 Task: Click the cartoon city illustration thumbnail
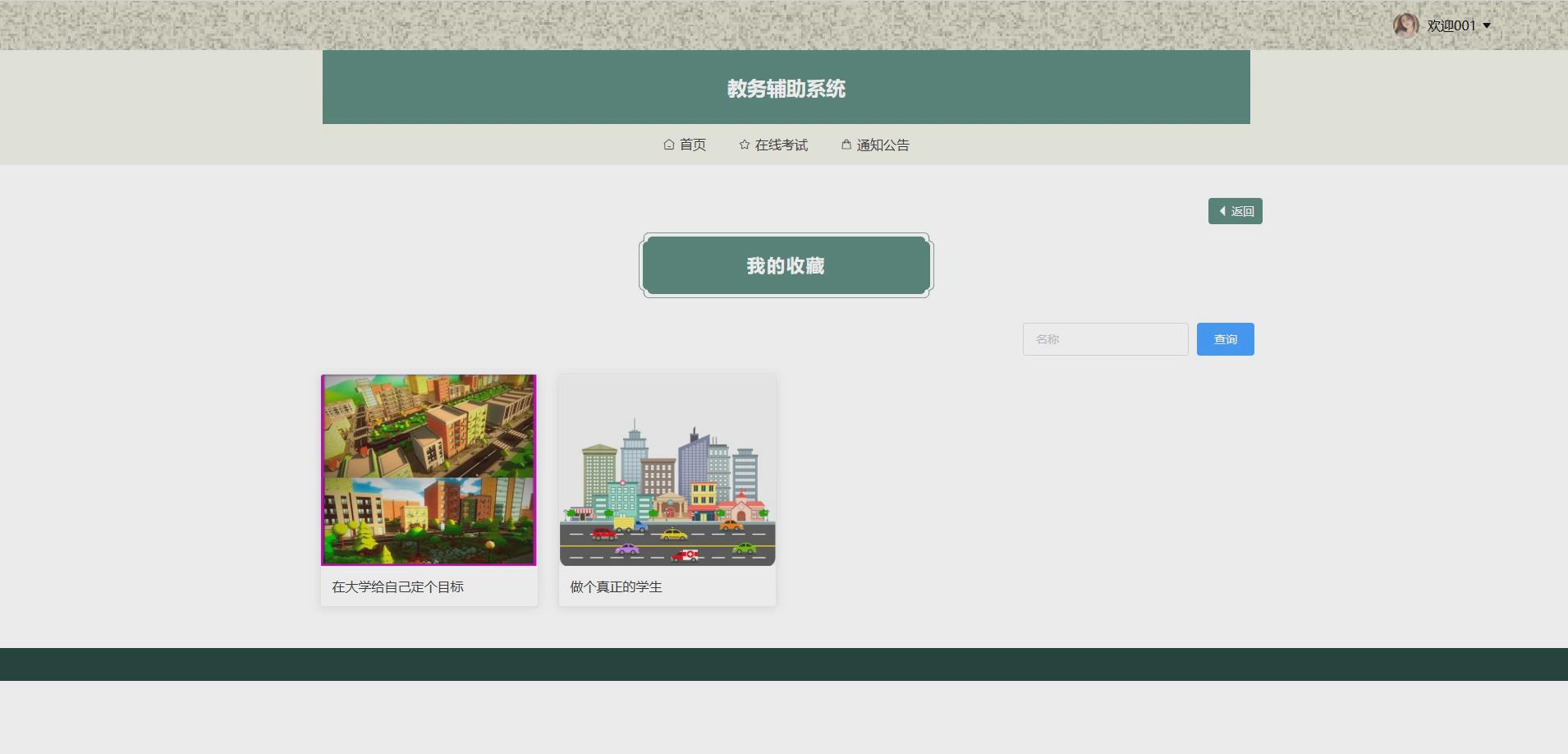pyautogui.click(x=666, y=470)
